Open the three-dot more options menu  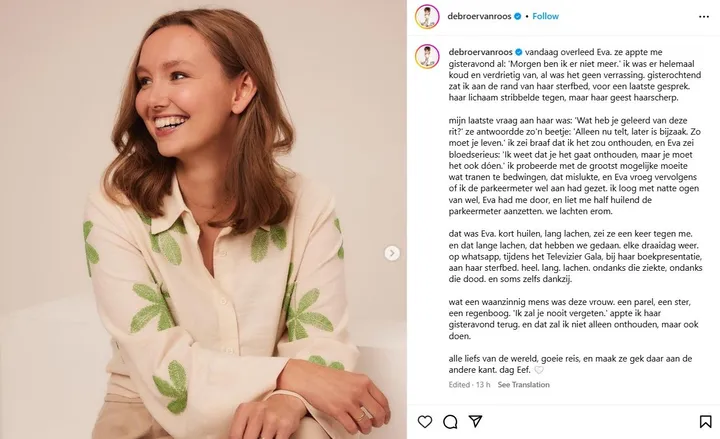click(701, 16)
